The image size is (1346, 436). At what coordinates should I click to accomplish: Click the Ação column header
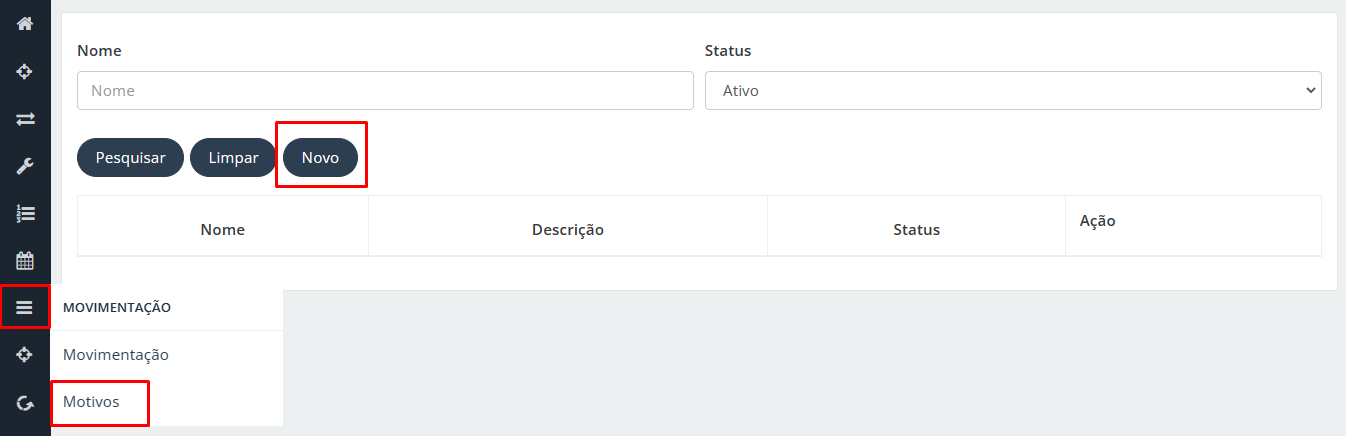(1097, 221)
